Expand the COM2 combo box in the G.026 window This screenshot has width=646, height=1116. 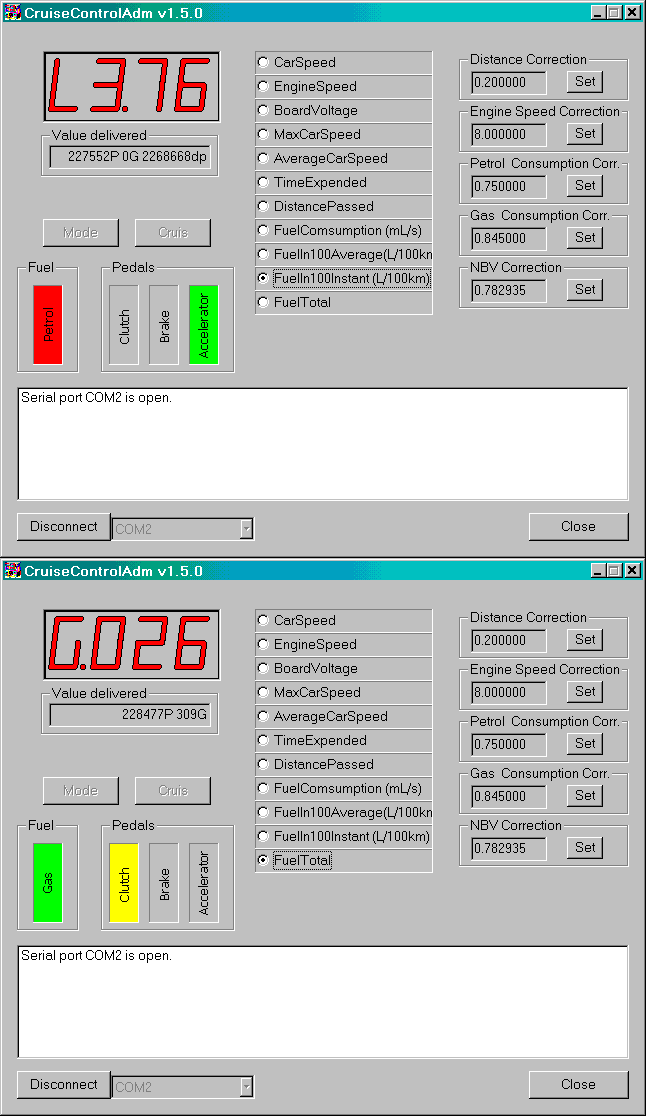(246, 1086)
